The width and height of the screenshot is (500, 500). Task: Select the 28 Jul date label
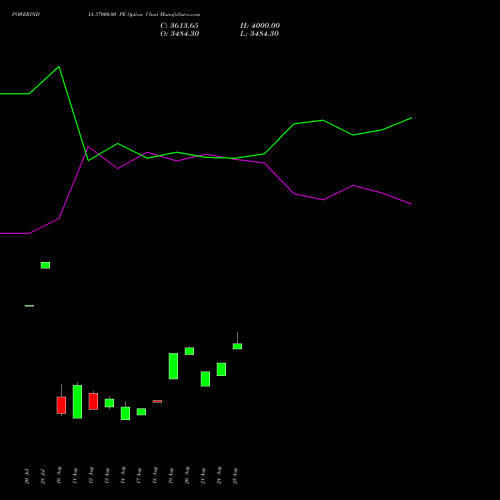[43, 477]
